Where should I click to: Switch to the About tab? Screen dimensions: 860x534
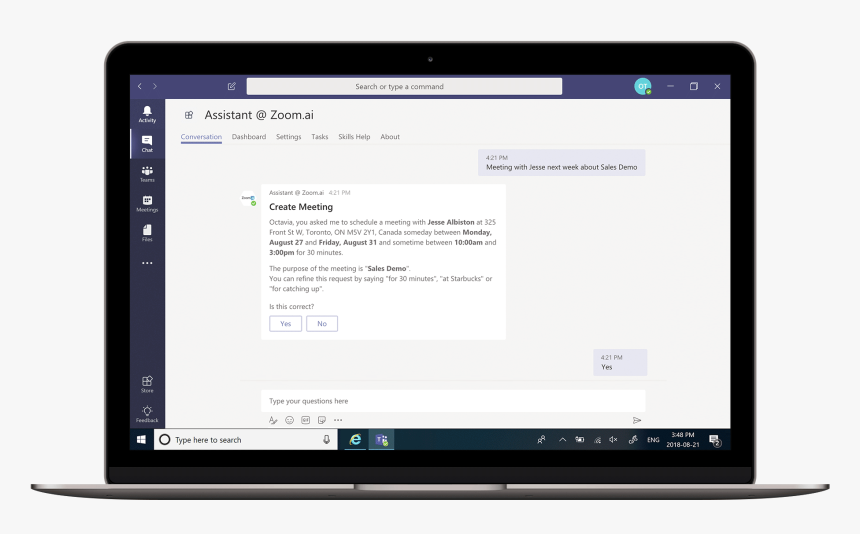390,137
